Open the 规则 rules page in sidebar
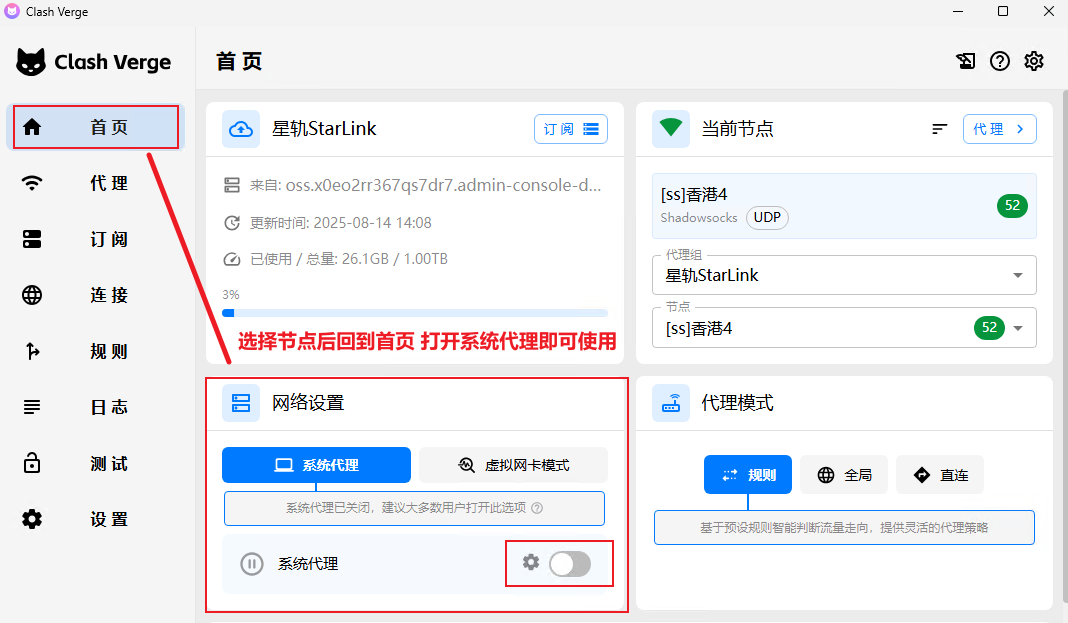The width and height of the screenshot is (1068, 623). (x=95, y=351)
